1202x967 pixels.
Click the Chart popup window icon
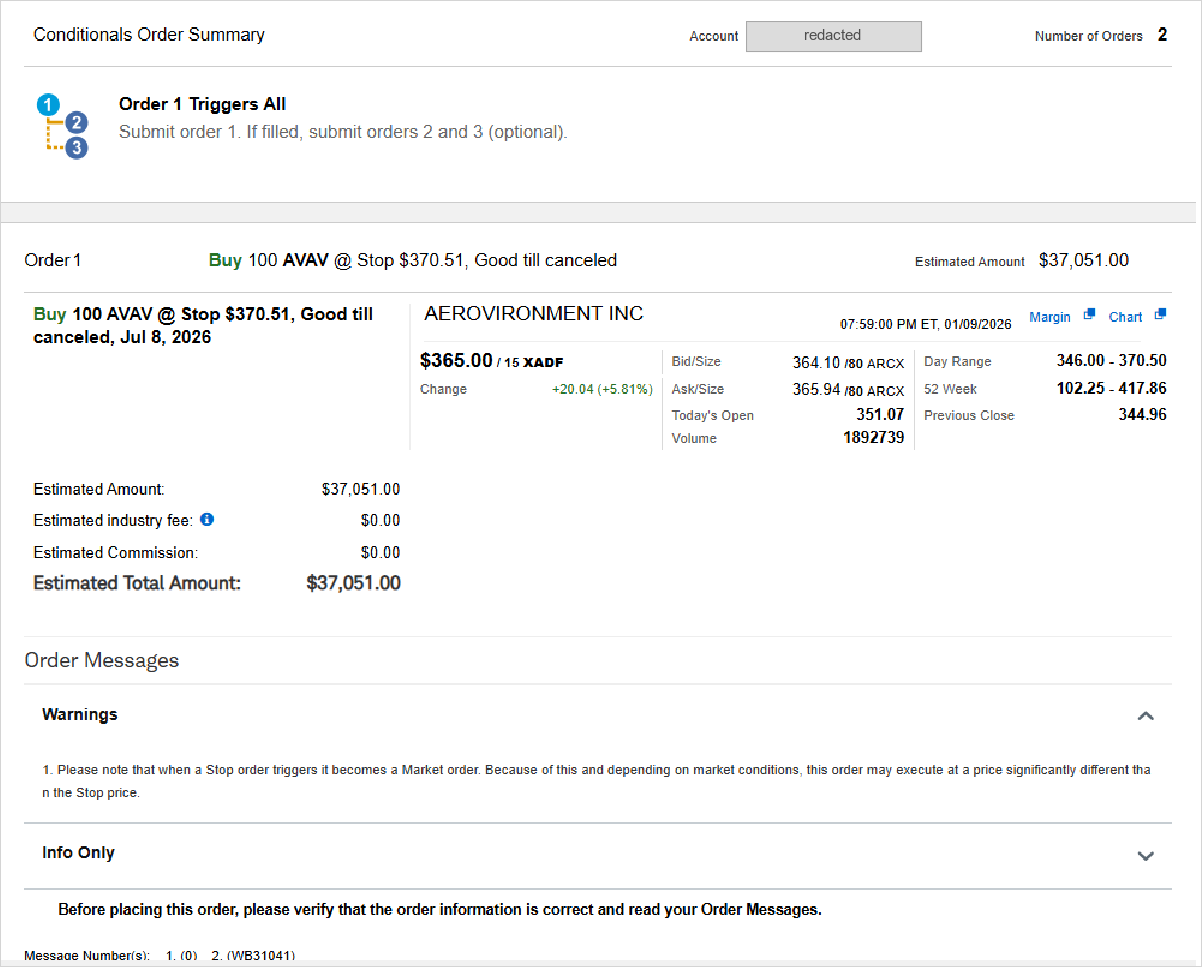[x=1160, y=315]
